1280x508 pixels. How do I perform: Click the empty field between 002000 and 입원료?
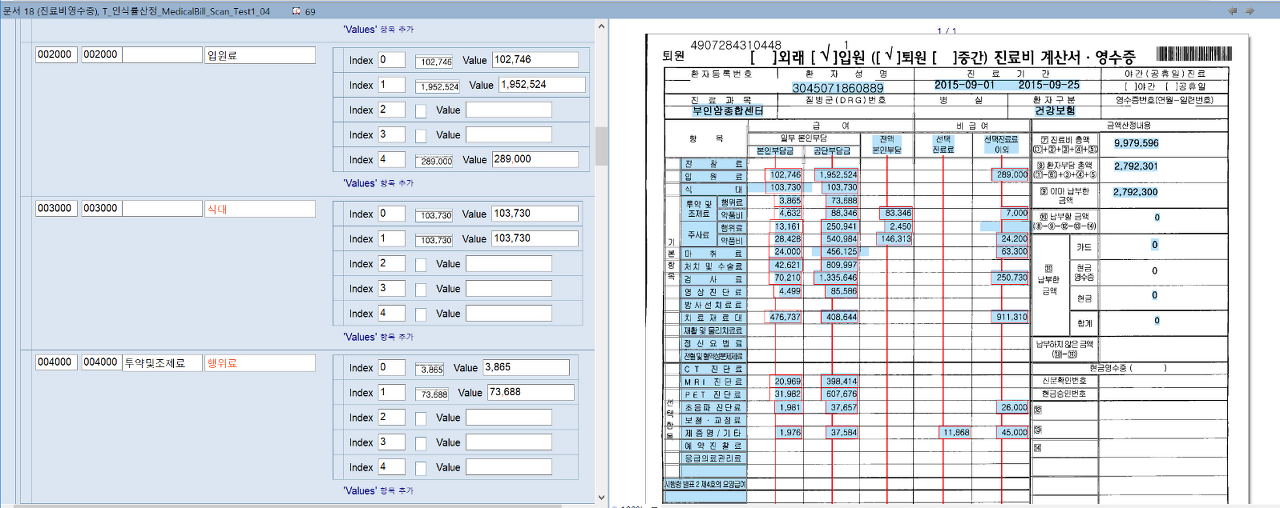tap(161, 55)
